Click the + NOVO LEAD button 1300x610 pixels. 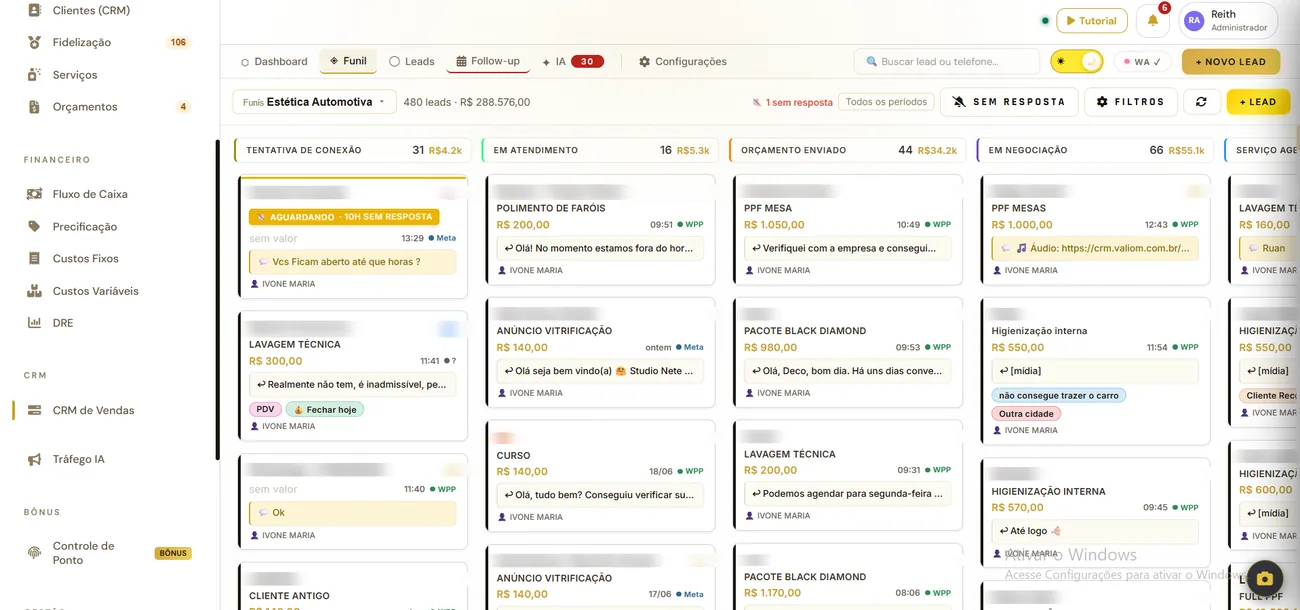[x=1230, y=61]
